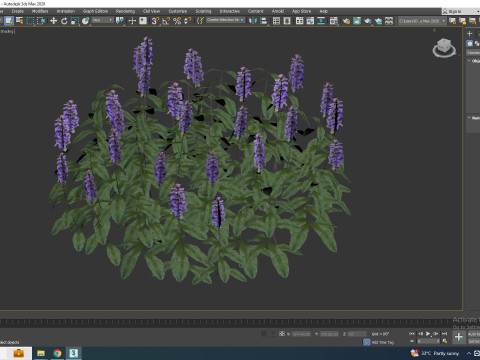Viewport: 480px width, 360px height.
Task: Open the Arnold menu
Action: pos(278,11)
